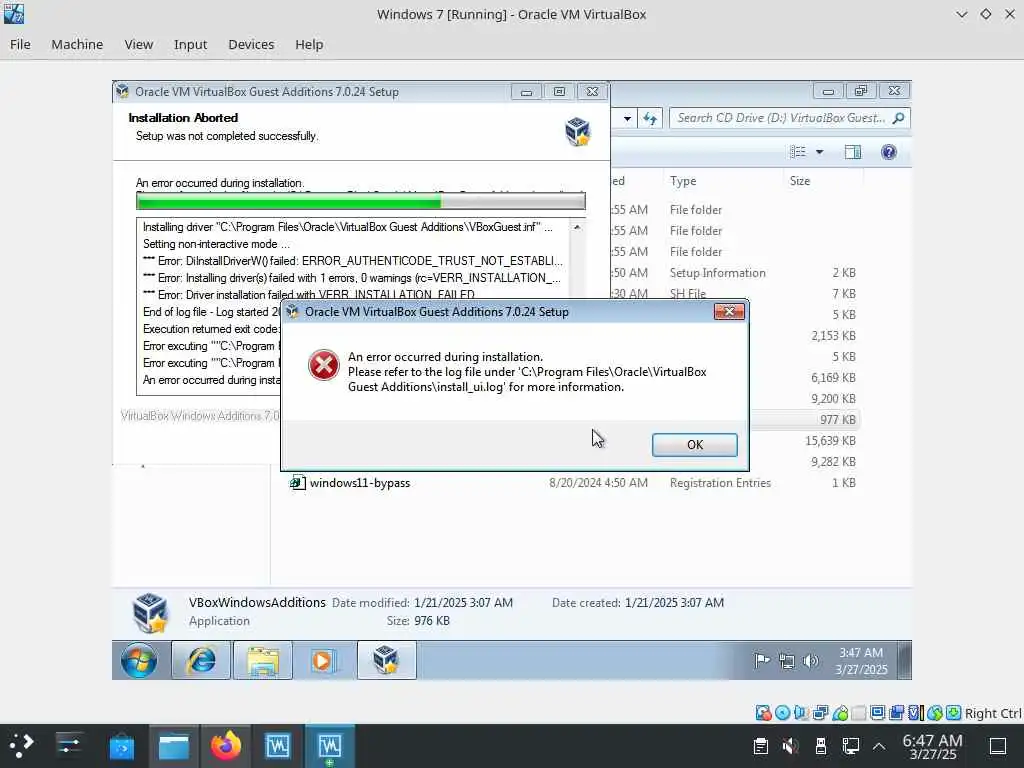
Task: Open the Action Center flag in the tray
Action: (761, 661)
